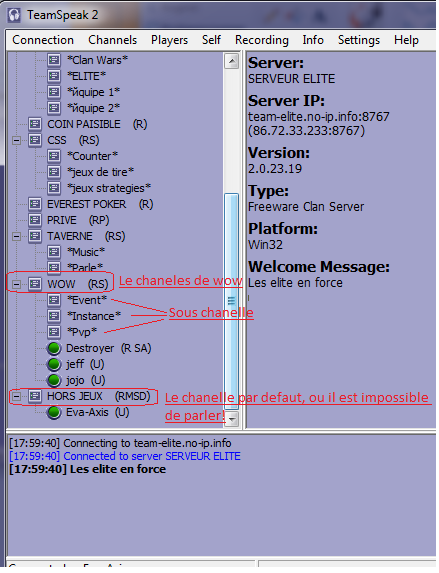Select player Eva-Axis (U) name
Viewport: 439px width, 573px height.
[98, 413]
